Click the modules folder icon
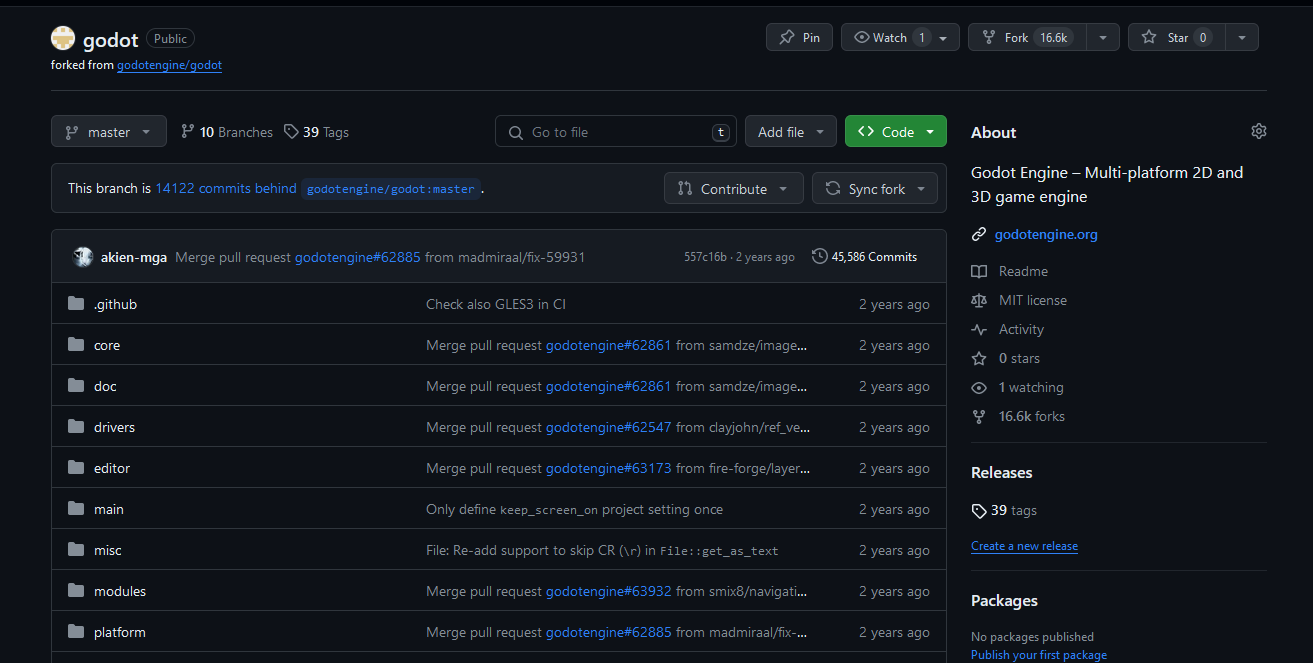 [76, 591]
